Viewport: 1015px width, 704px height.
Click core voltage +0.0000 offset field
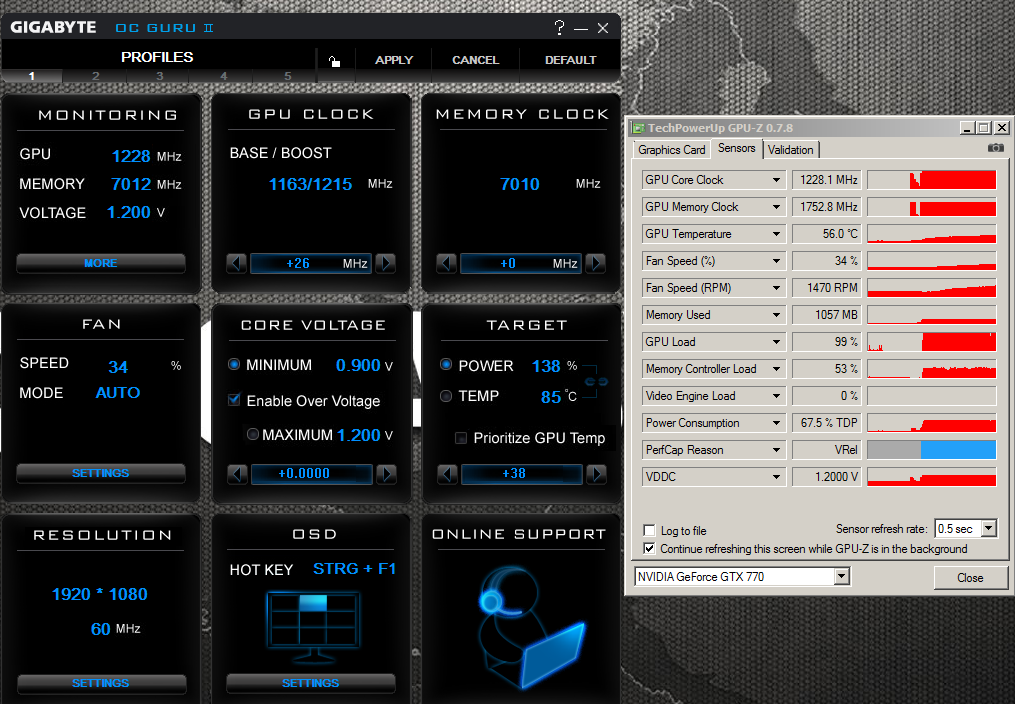(312, 474)
